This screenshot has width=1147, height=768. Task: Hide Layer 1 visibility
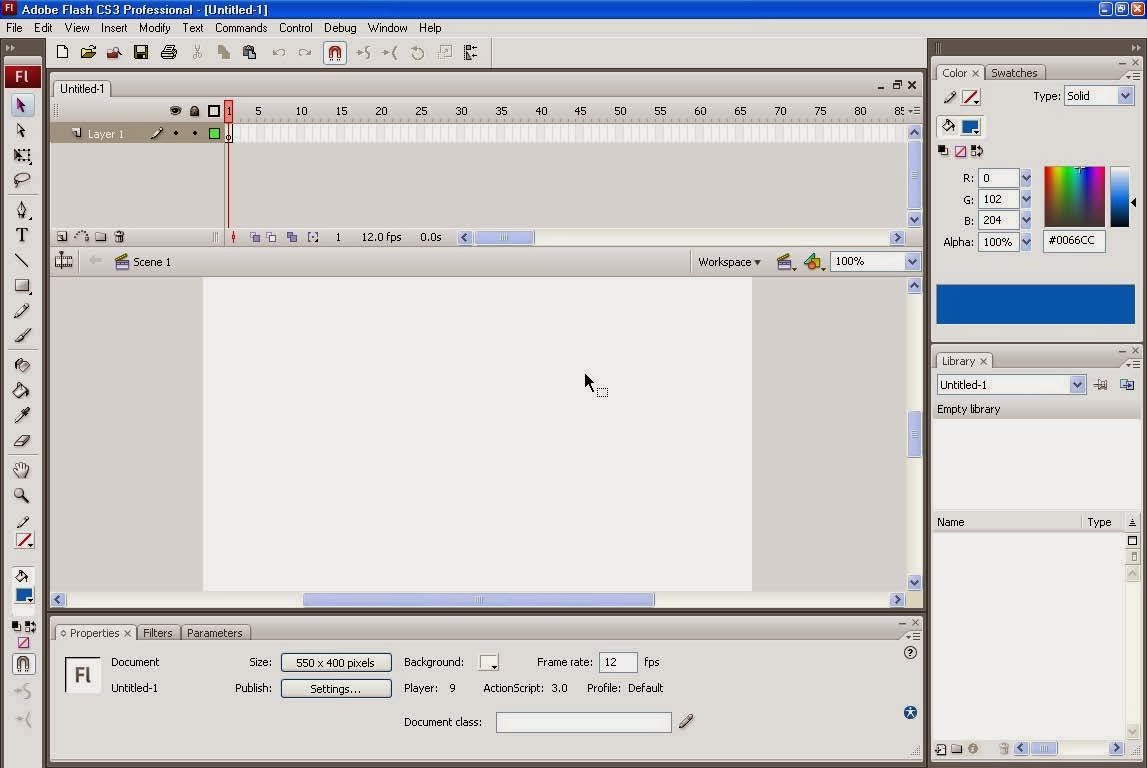click(x=176, y=133)
